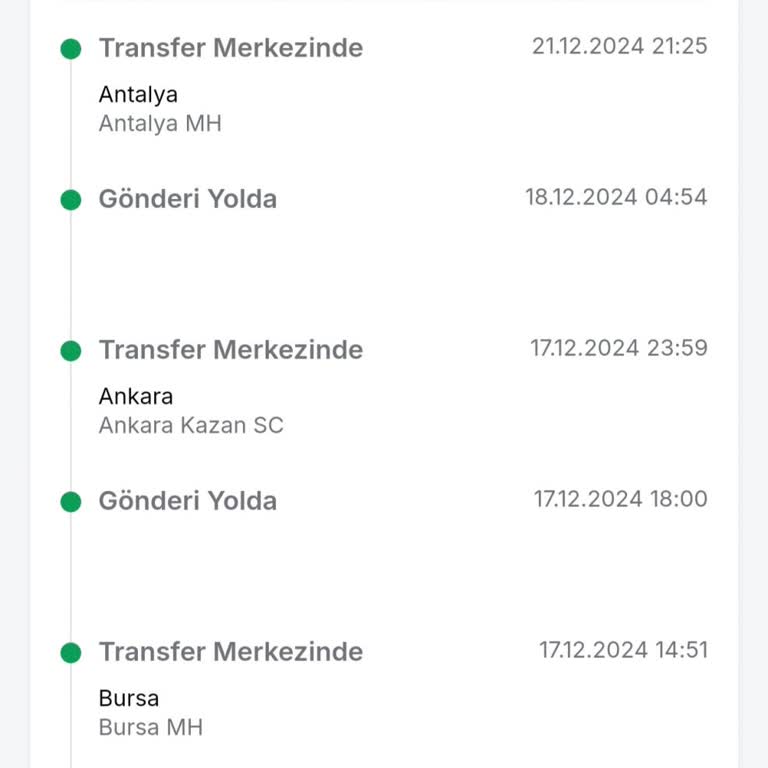
Task: Select the 18.12.2024 04:54 timestamp
Action: point(616,197)
